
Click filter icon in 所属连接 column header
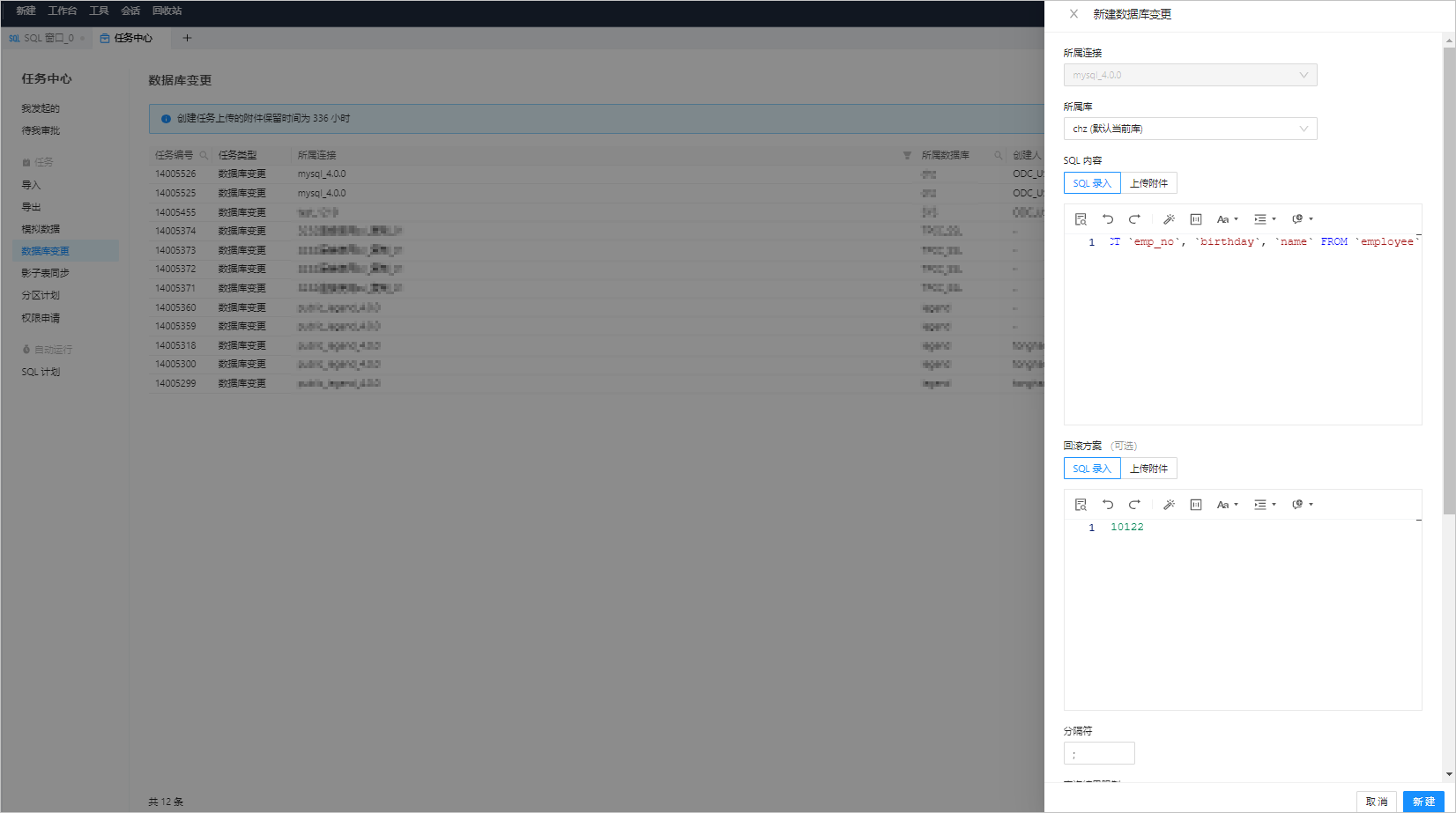point(907,155)
